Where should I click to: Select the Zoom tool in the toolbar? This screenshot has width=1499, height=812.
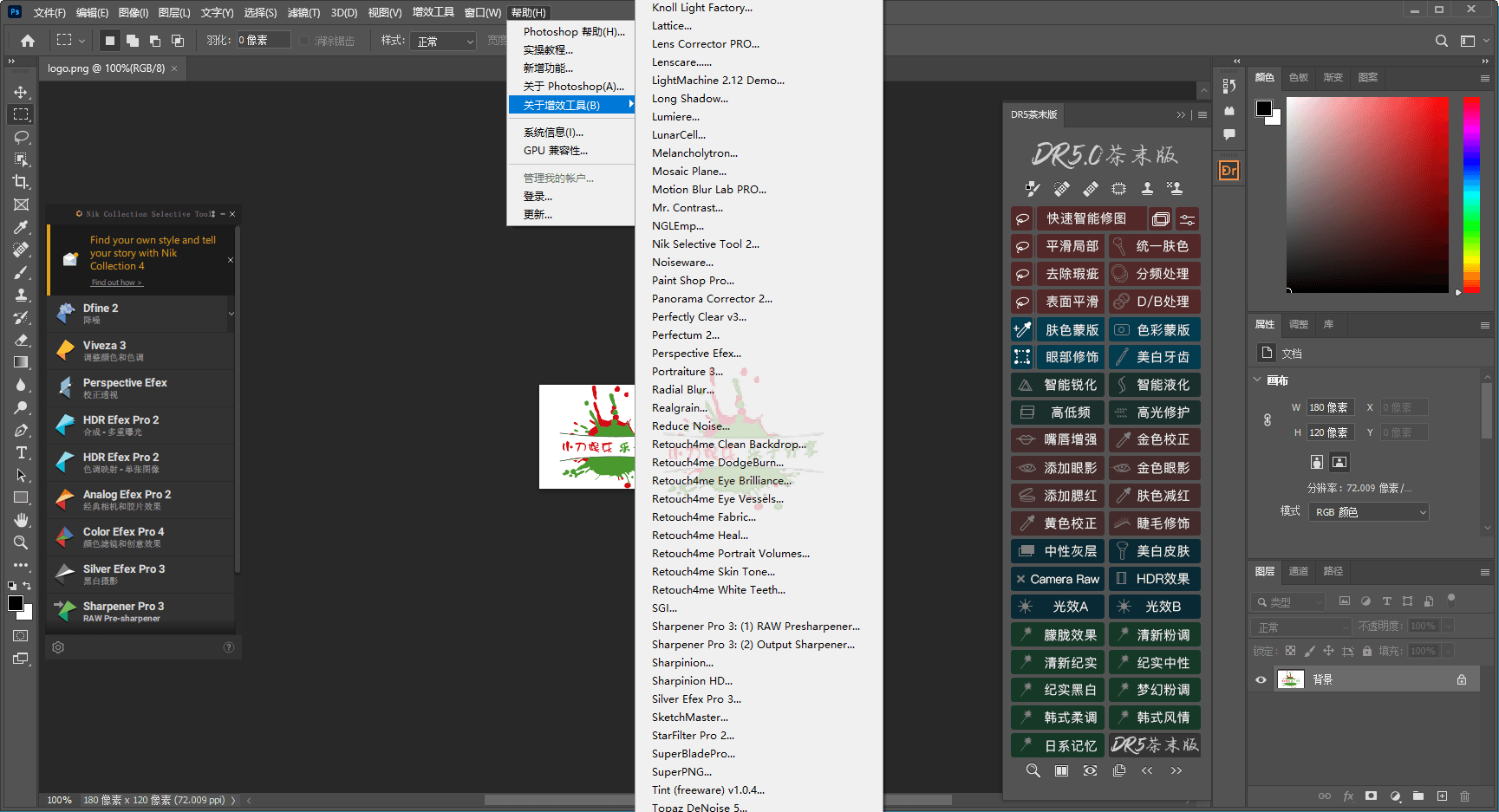(x=22, y=542)
